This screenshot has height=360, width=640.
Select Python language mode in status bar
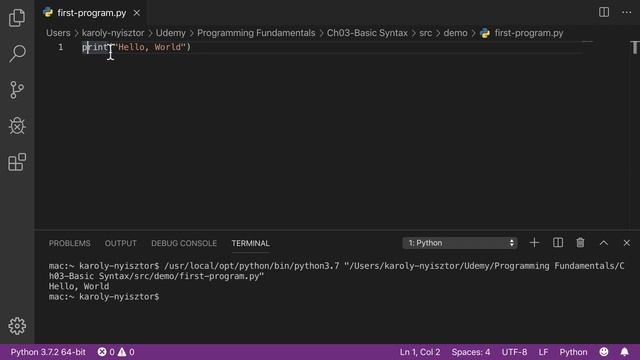573,352
